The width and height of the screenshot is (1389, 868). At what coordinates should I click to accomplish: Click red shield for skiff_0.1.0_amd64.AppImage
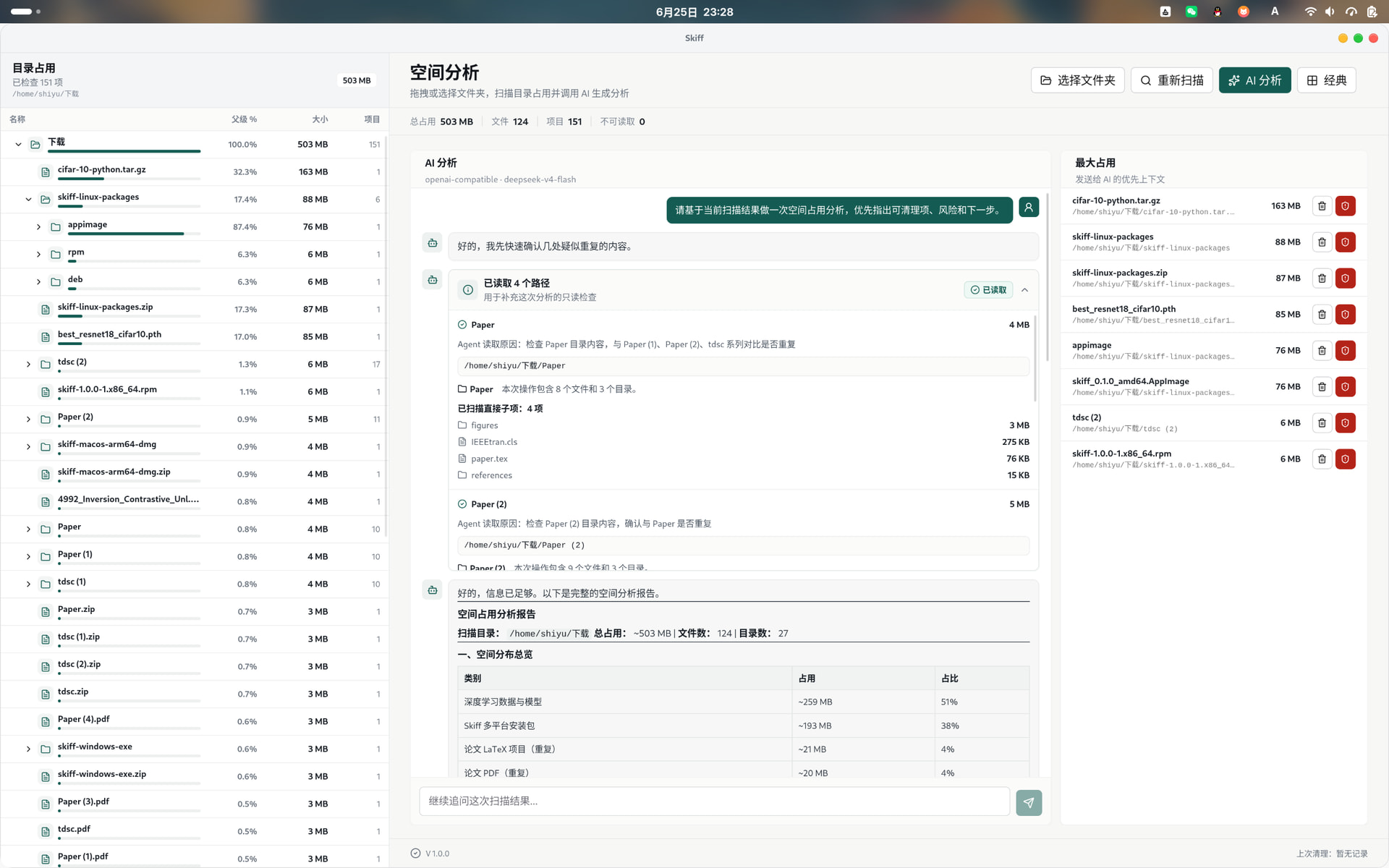pos(1345,387)
